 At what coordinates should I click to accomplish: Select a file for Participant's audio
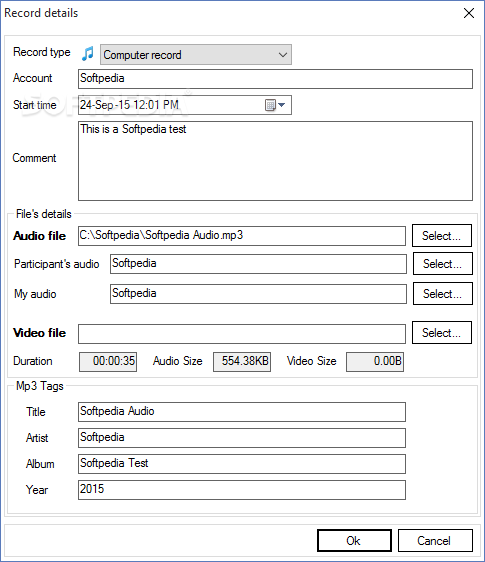point(443,264)
